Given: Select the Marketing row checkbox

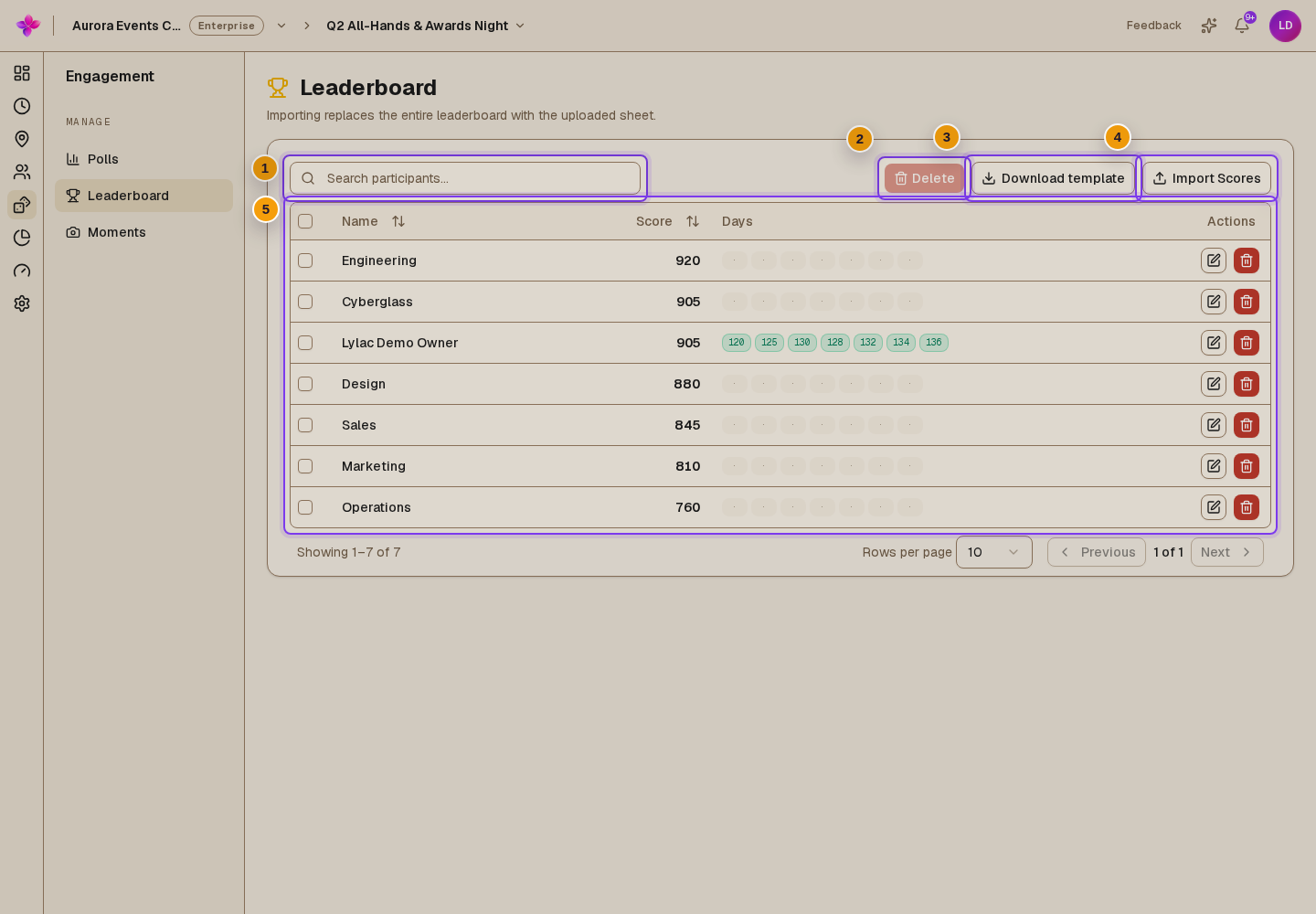Looking at the screenshot, I should pyautogui.click(x=305, y=466).
